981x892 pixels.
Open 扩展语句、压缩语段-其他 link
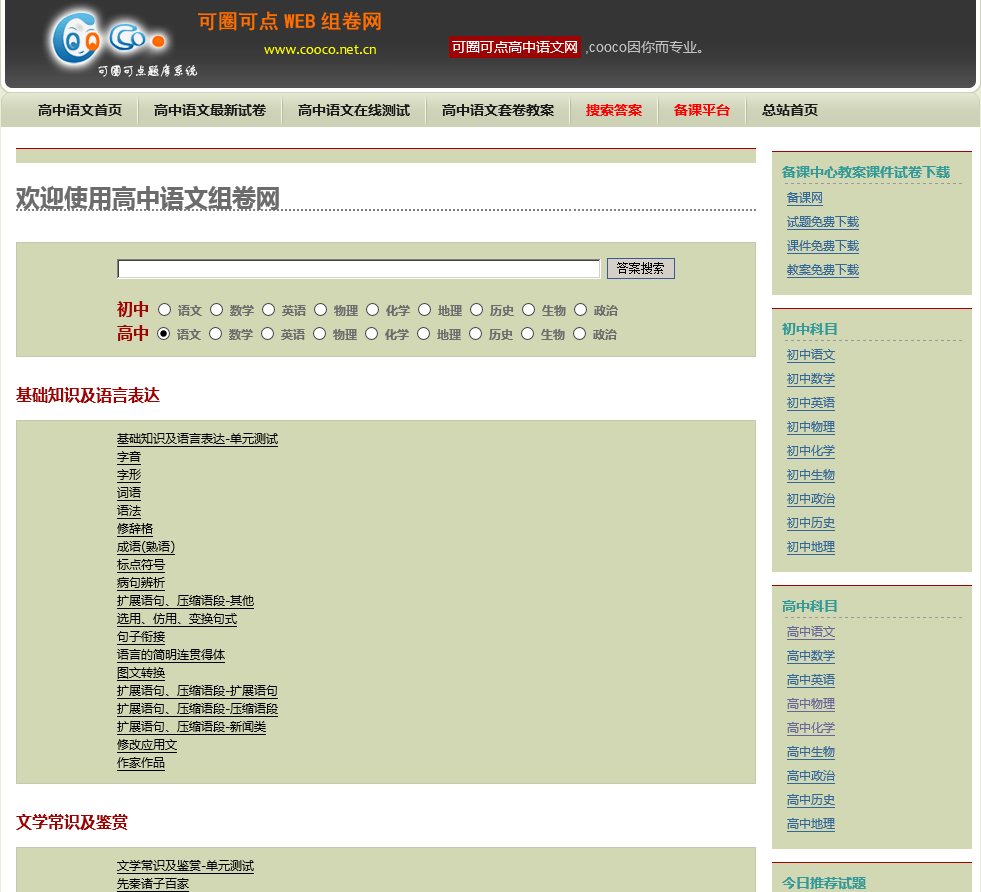185,601
